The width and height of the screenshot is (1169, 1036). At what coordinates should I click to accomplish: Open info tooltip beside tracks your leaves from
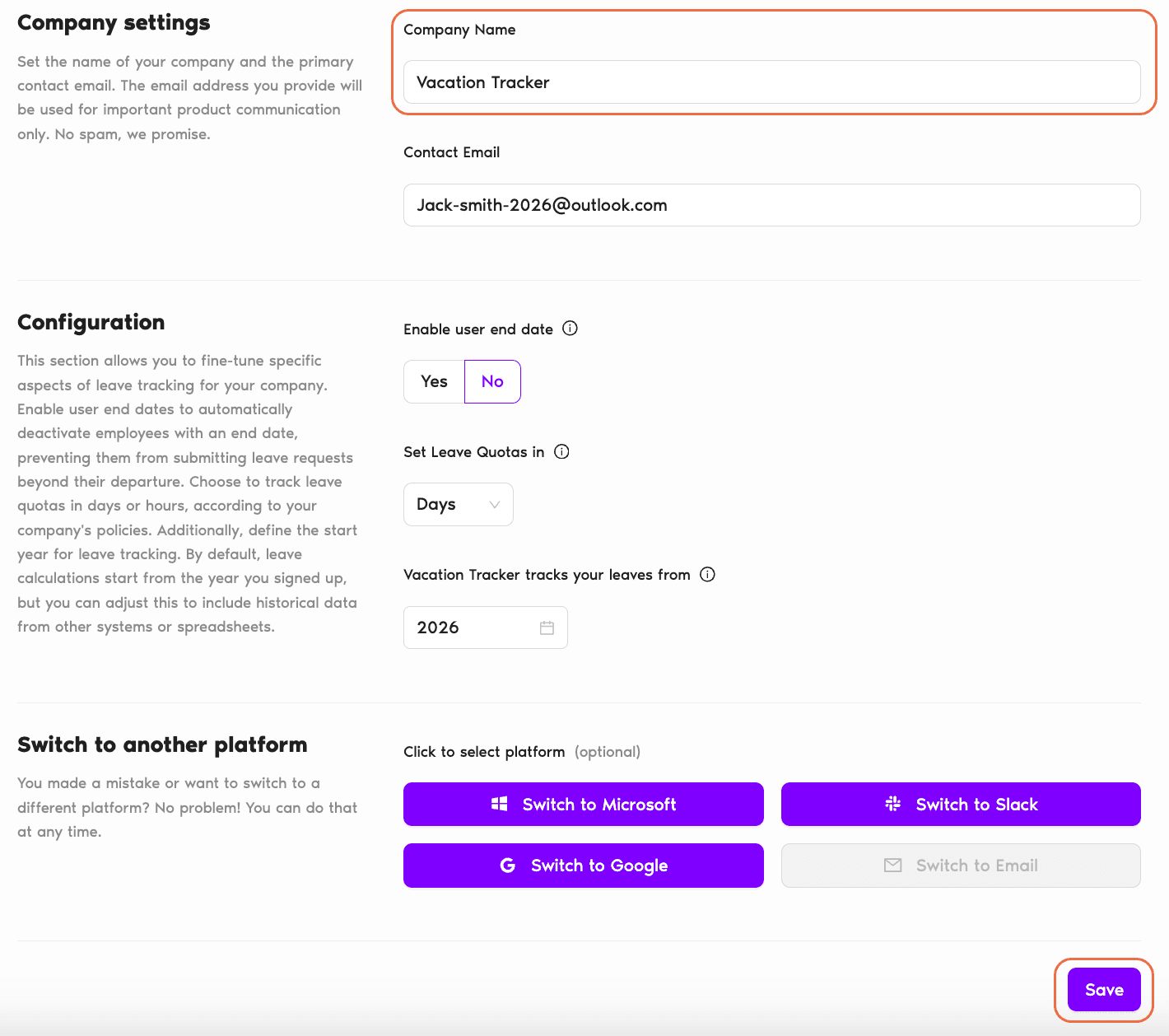click(x=707, y=574)
